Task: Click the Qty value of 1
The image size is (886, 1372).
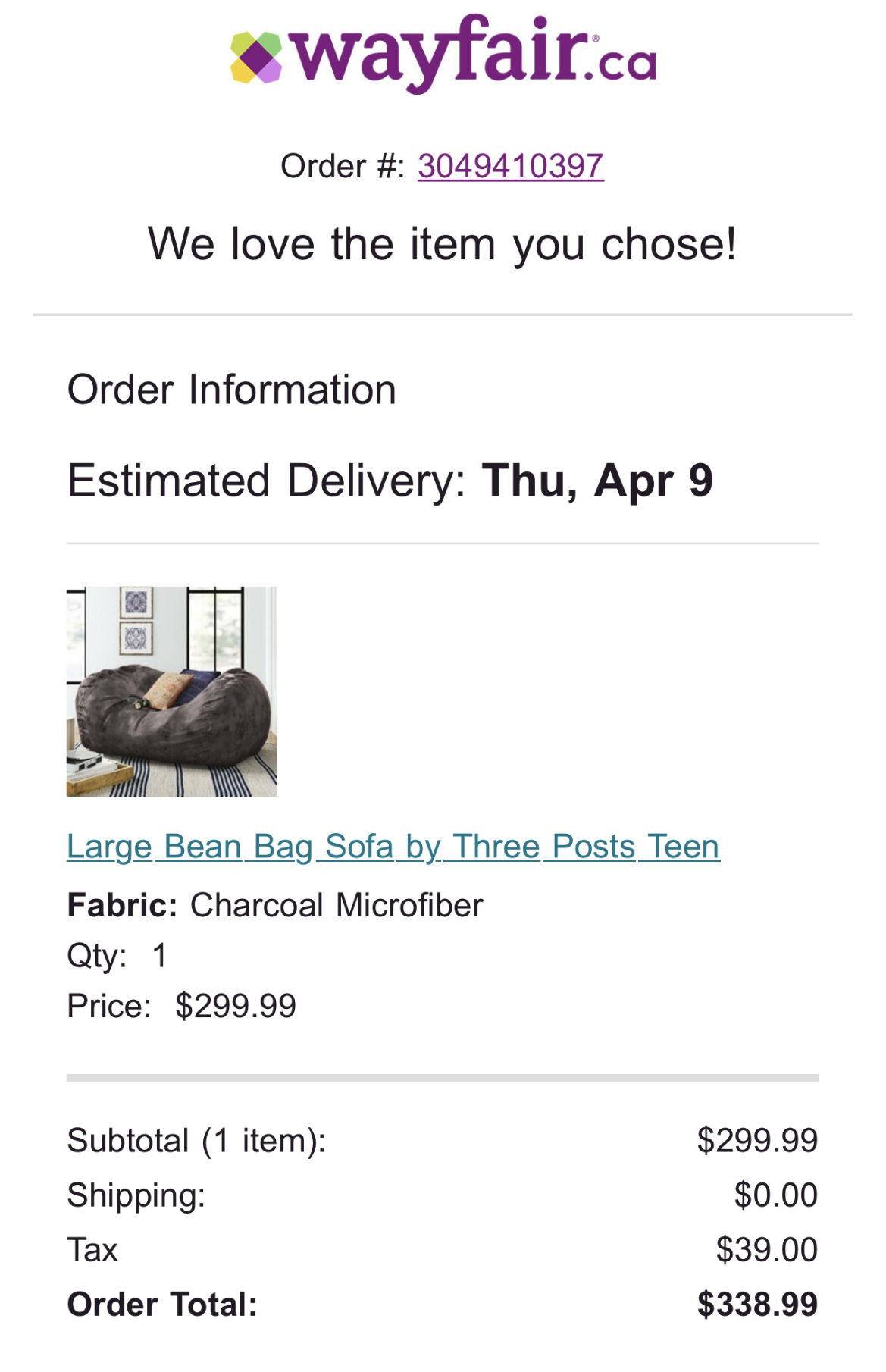Action: point(159,955)
